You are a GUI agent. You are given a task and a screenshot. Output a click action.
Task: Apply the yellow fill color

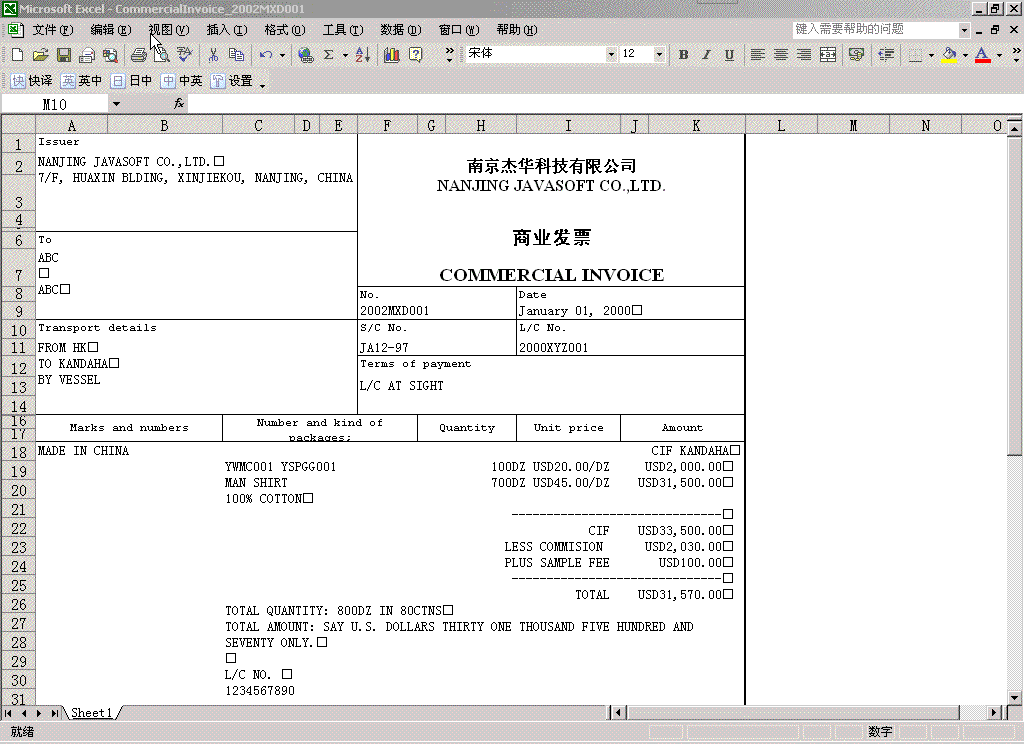tap(950, 55)
